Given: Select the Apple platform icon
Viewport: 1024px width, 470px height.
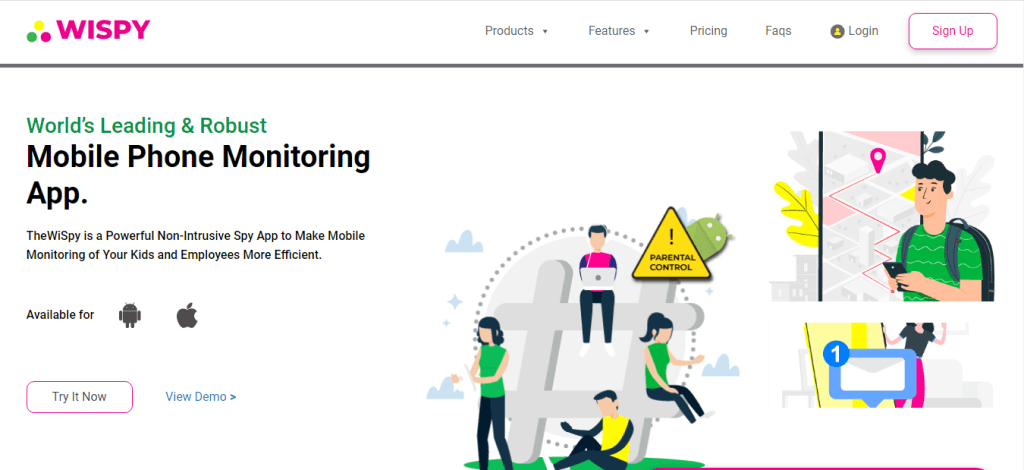Looking at the screenshot, I should [187, 315].
